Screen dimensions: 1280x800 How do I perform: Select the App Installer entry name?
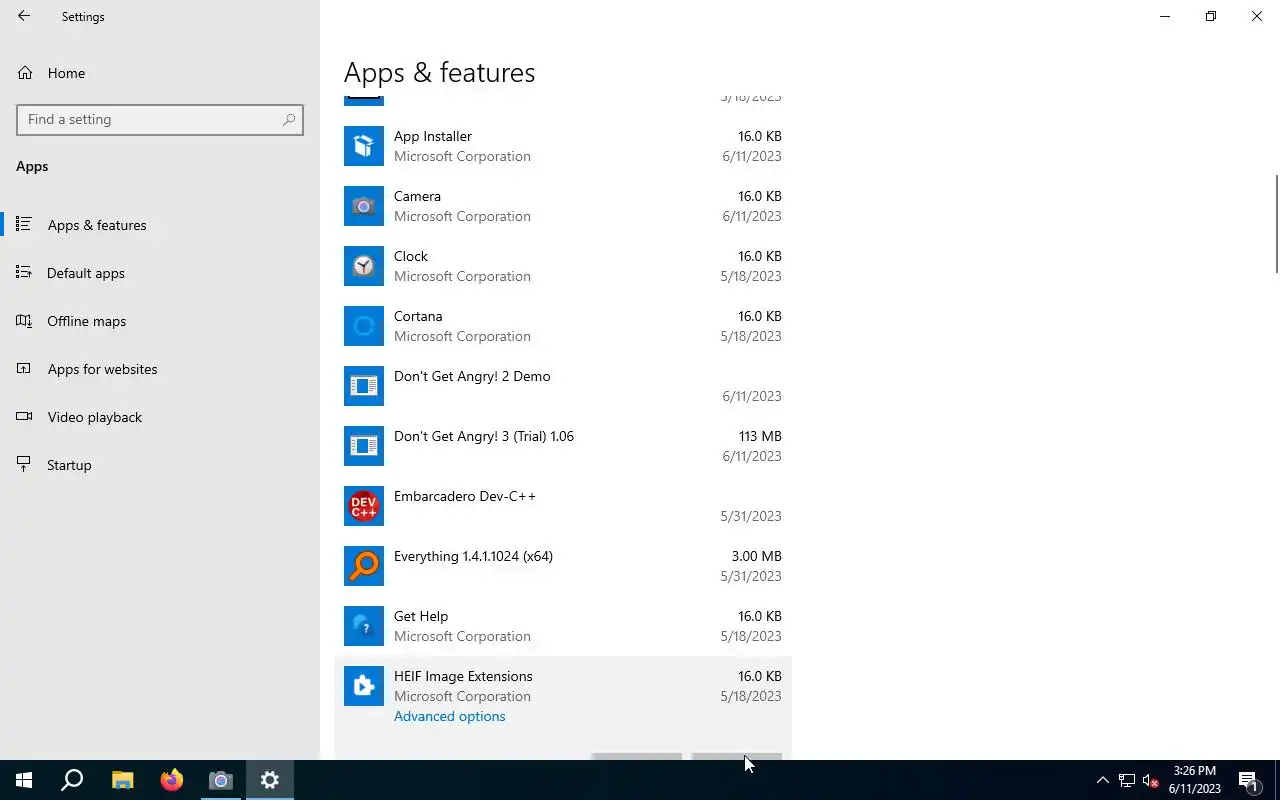(433, 136)
